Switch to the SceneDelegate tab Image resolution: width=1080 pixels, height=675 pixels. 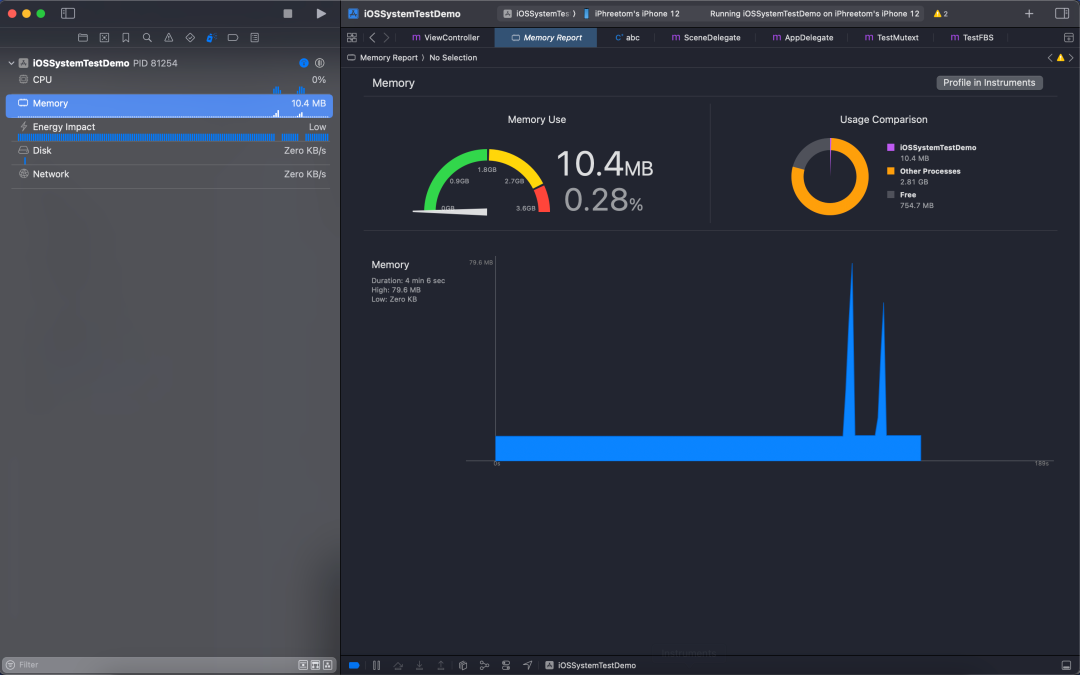coord(706,38)
